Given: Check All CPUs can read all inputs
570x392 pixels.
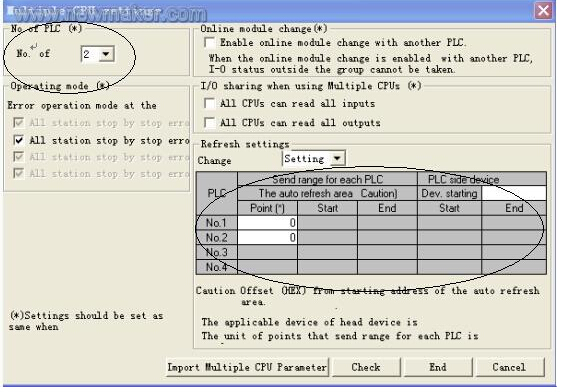Looking at the screenshot, I should click(x=210, y=103).
